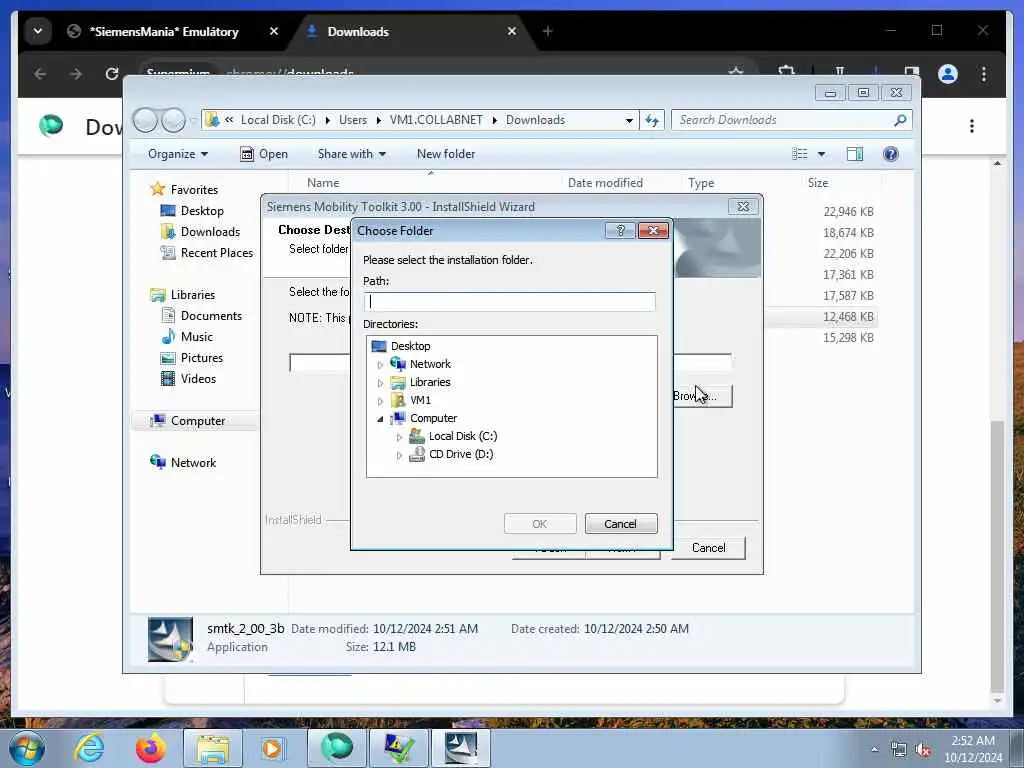Screen dimensions: 1024x768
Task: Open the view options dropdown arrow
Action: coord(822,154)
